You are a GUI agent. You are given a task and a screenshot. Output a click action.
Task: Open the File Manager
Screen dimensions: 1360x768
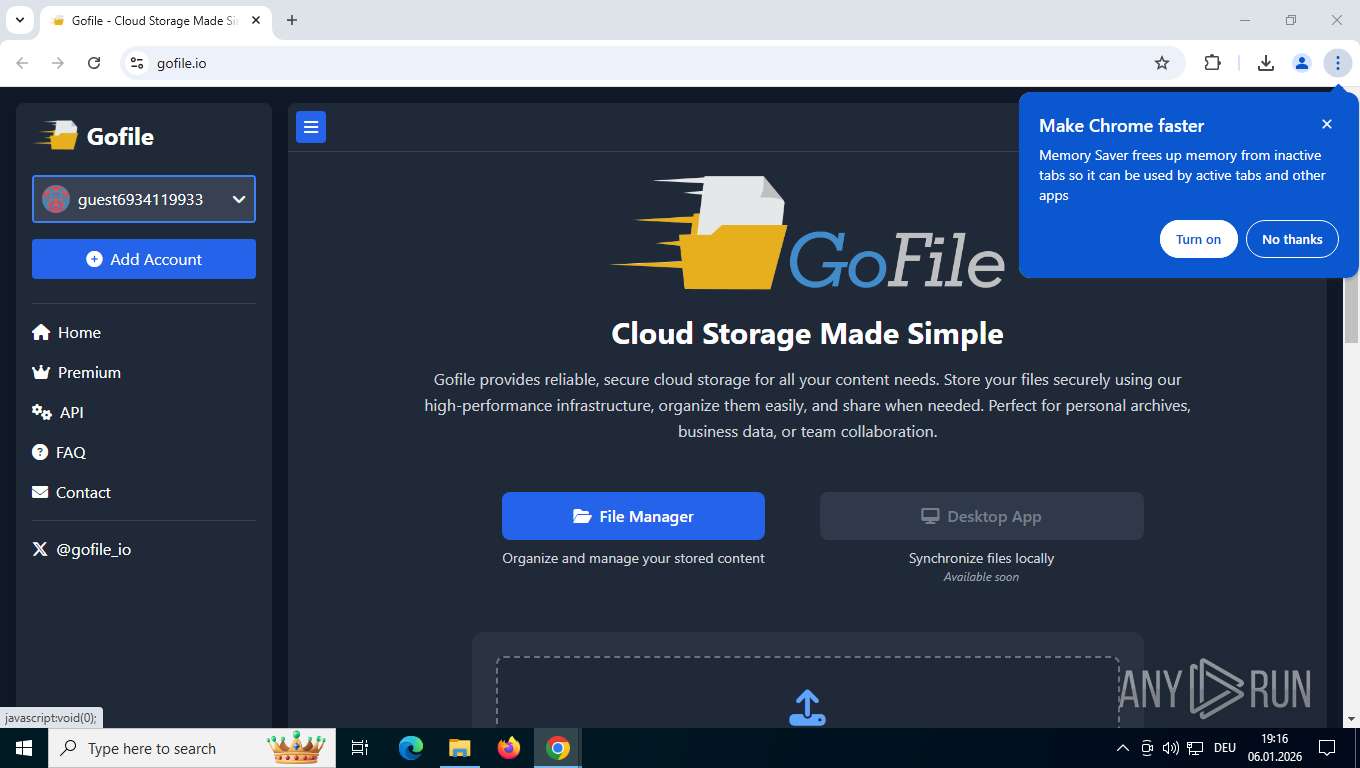tap(633, 516)
